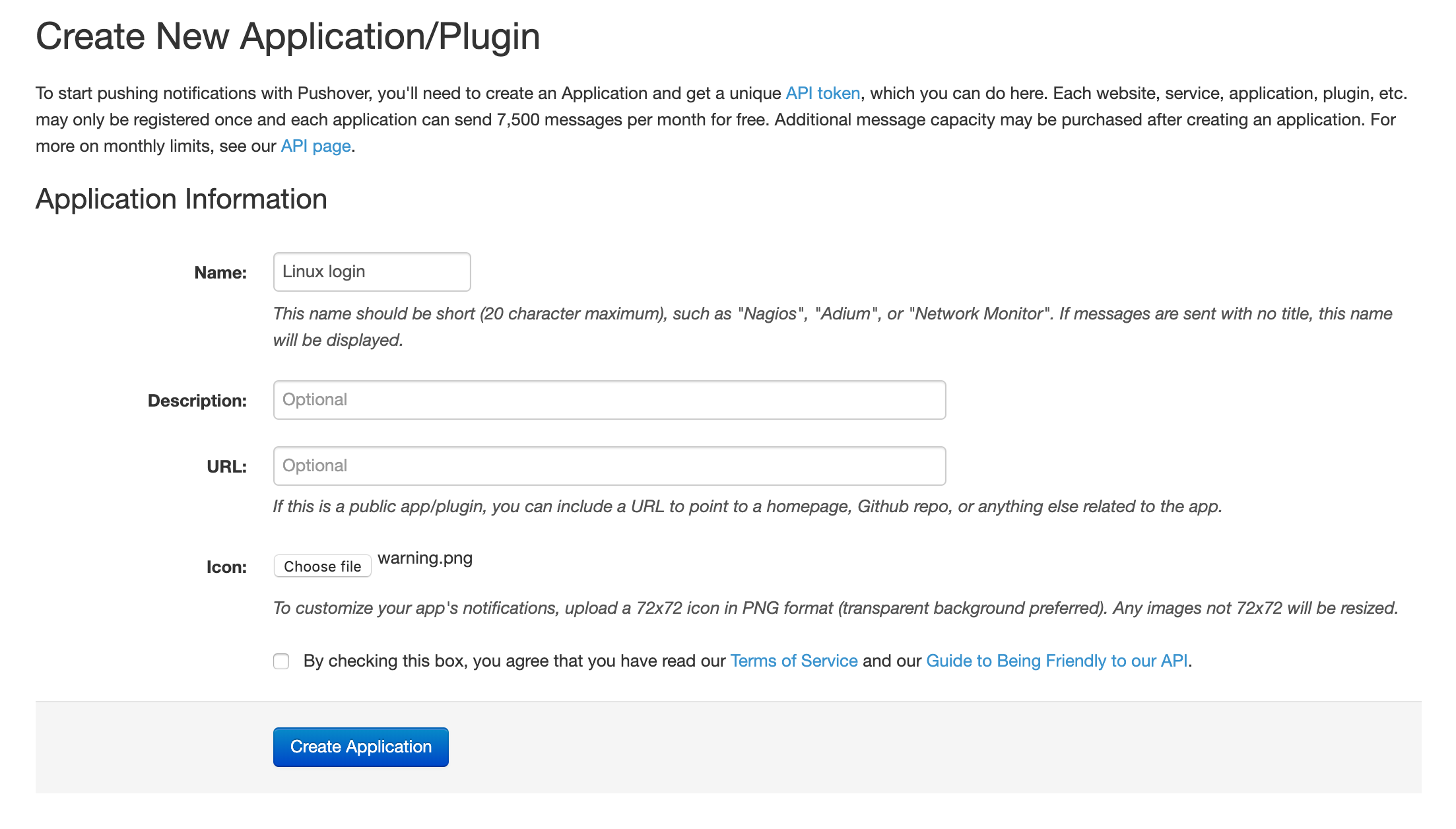1456x829 pixels.
Task: Open the Choose file icon picker
Action: point(322,566)
